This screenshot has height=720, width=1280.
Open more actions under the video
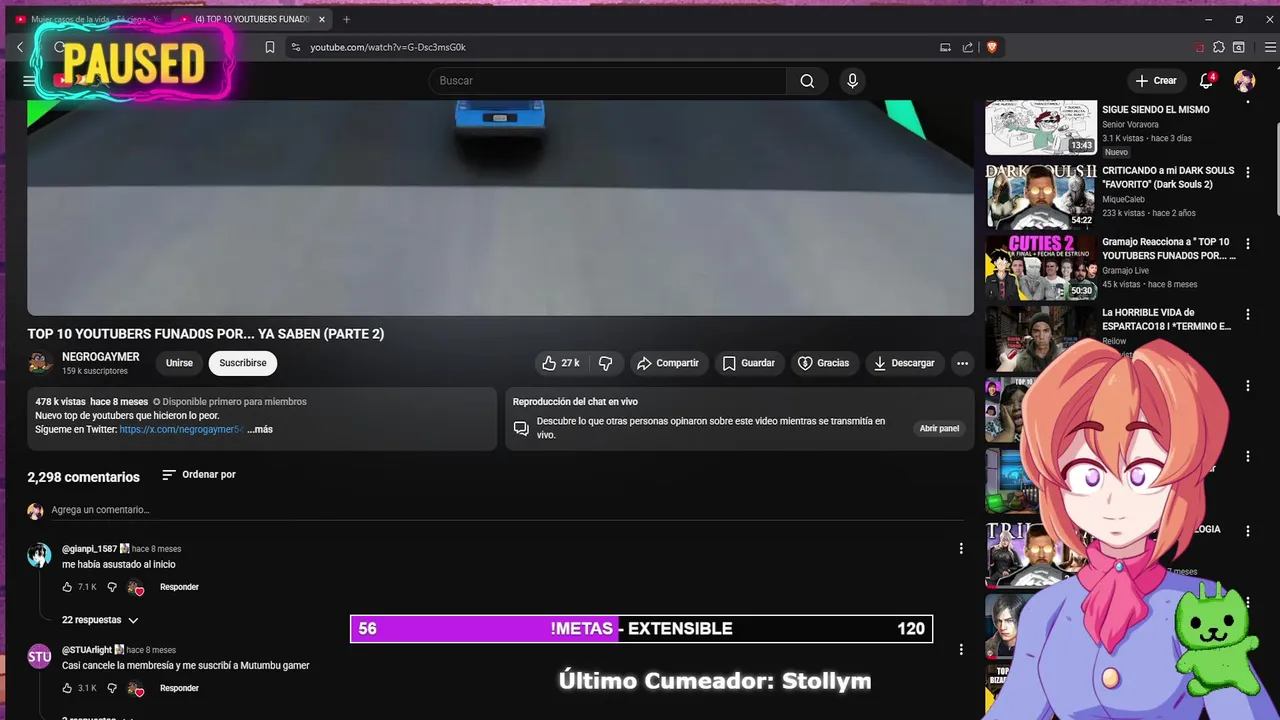click(x=962, y=363)
